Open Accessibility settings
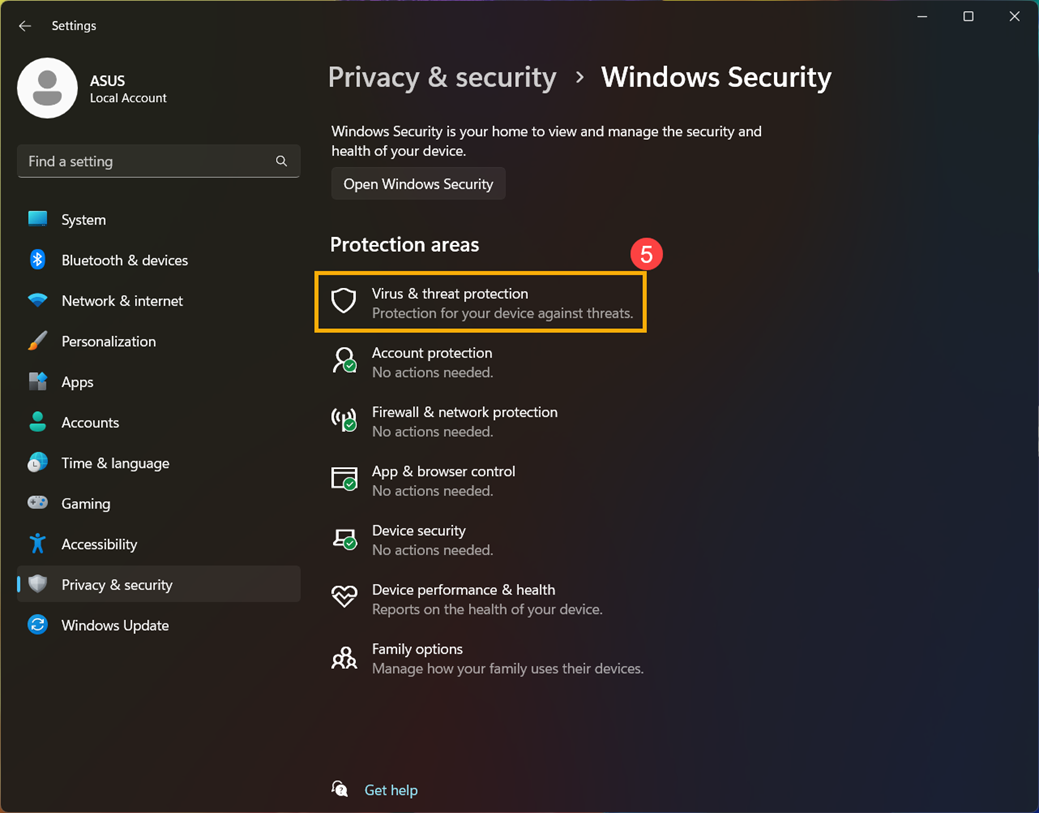Screen dimensions: 1039x813 pos(158,543)
